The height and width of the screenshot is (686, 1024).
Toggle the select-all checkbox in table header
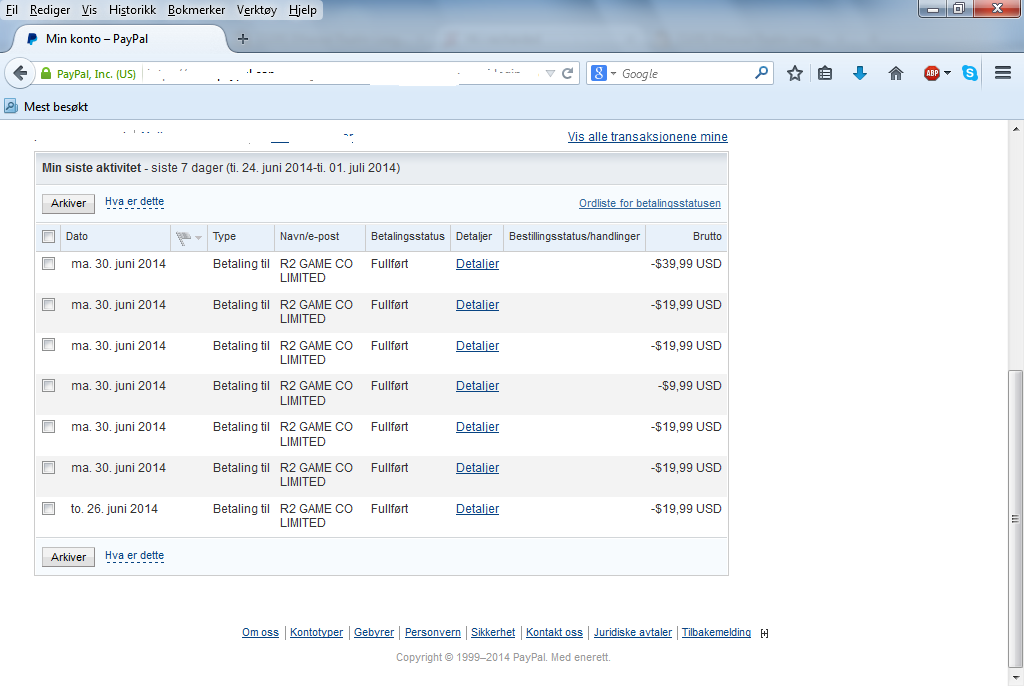[48, 237]
